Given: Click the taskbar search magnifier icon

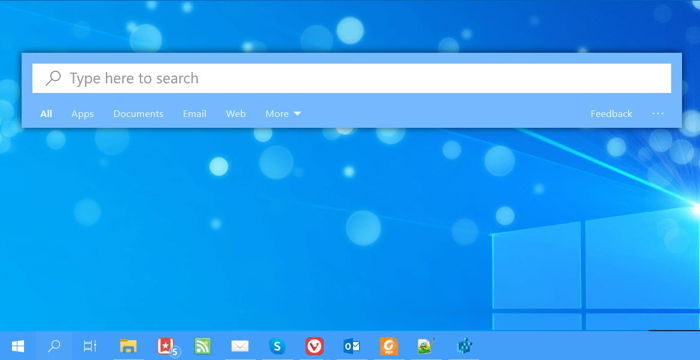Looking at the screenshot, I should pos(54,346).
